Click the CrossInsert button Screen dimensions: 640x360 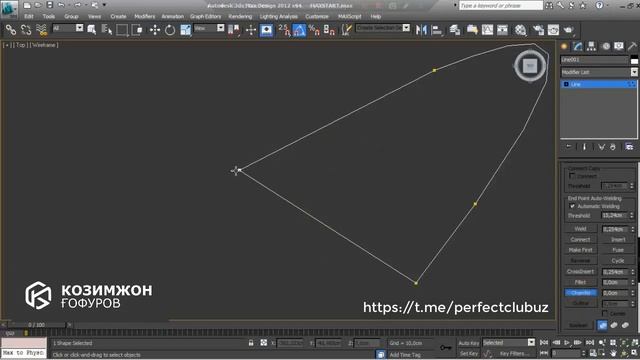(580, 271)
